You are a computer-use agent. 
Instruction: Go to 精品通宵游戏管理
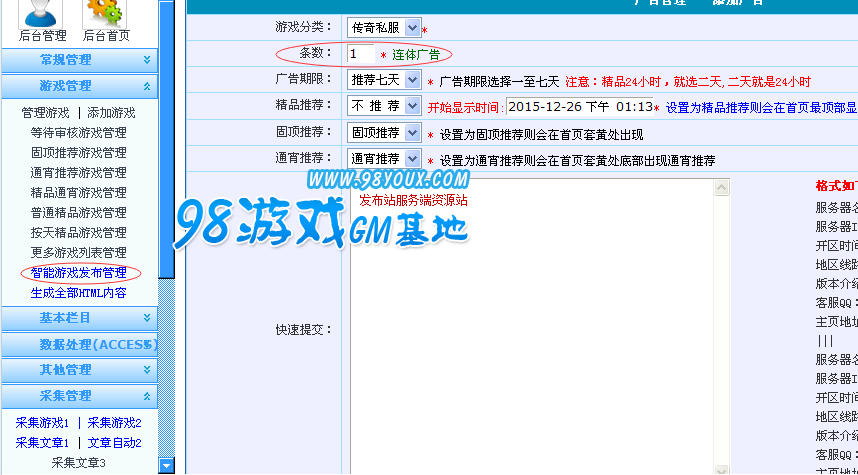[x=78, y=193]
